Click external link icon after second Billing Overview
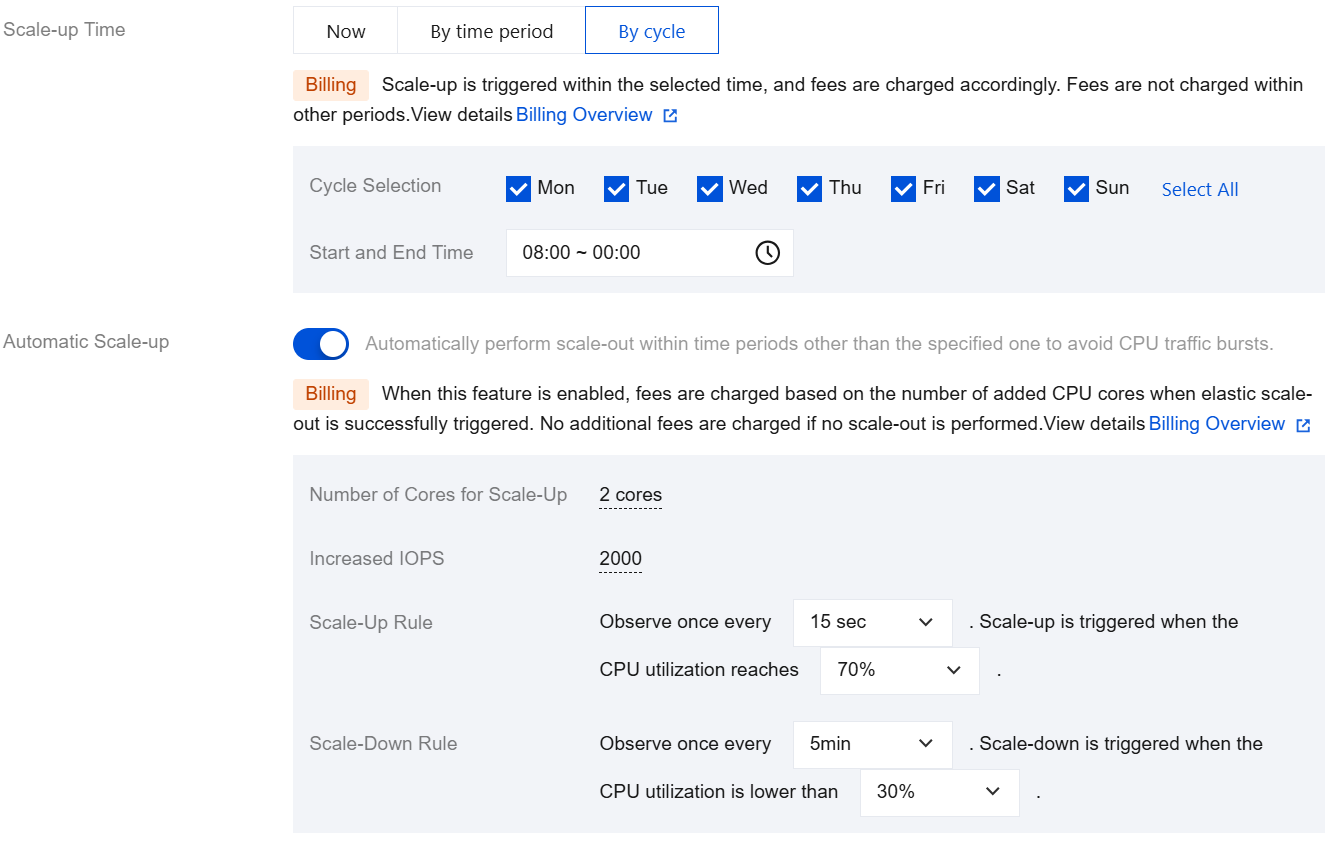The image size is (1330, 842). point(1303,425)
